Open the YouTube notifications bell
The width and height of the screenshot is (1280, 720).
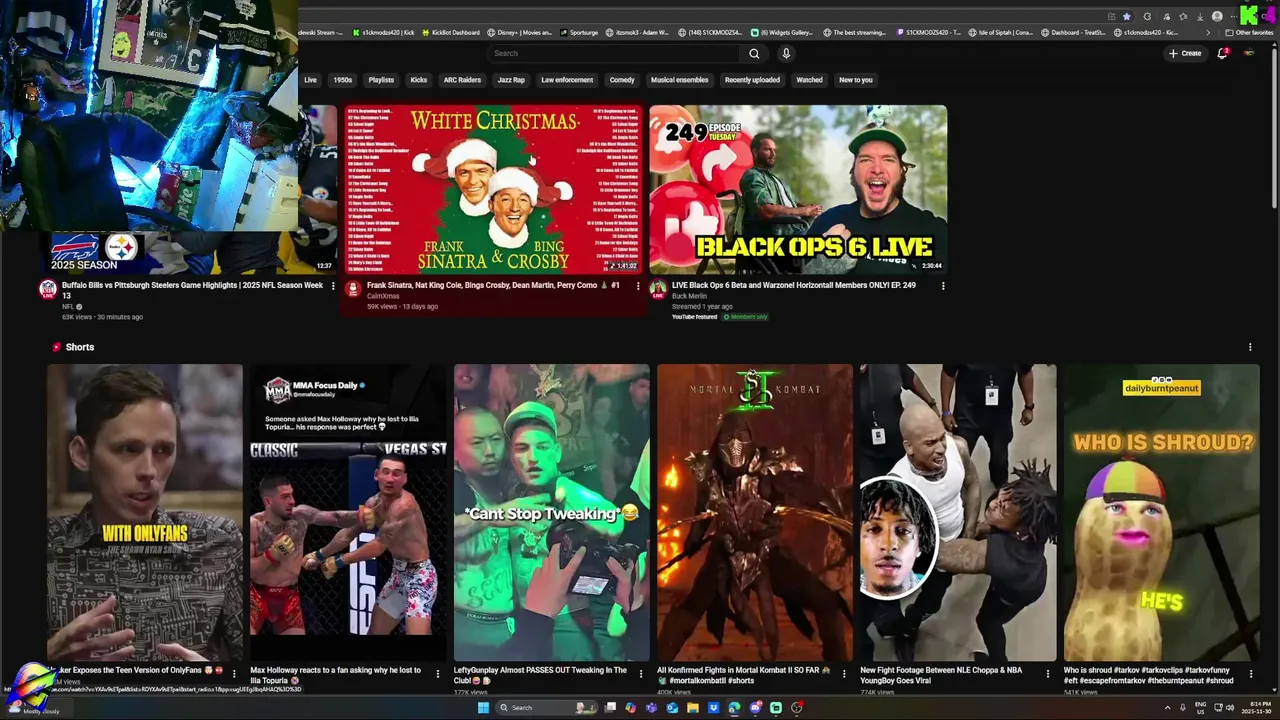click(x=1222, y=53)
